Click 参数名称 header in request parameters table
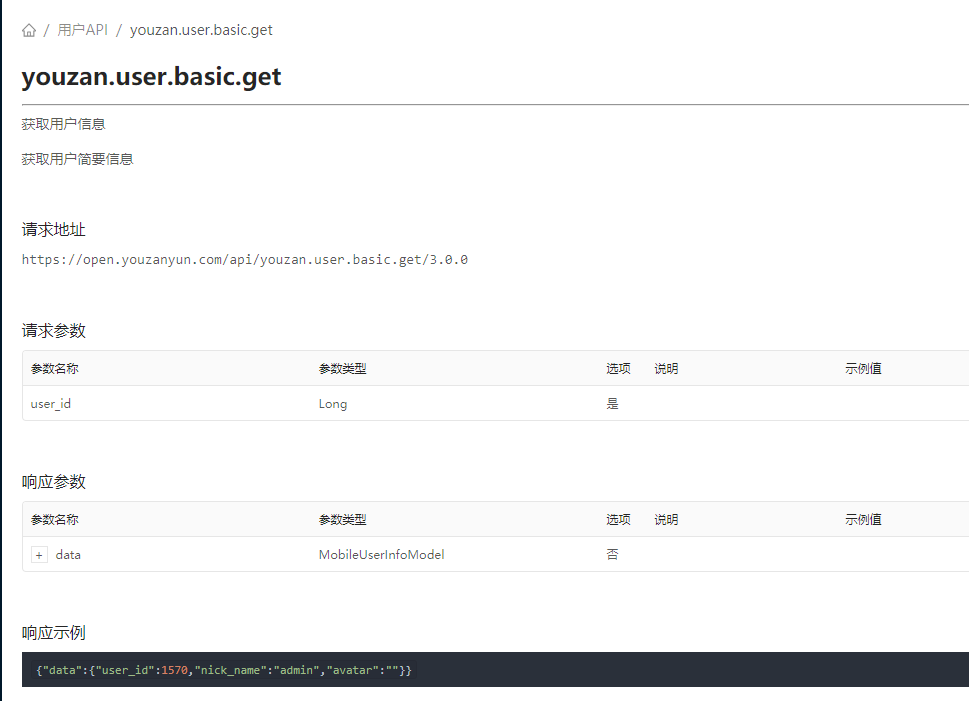 pyautogui.click(x=54, y=368)
